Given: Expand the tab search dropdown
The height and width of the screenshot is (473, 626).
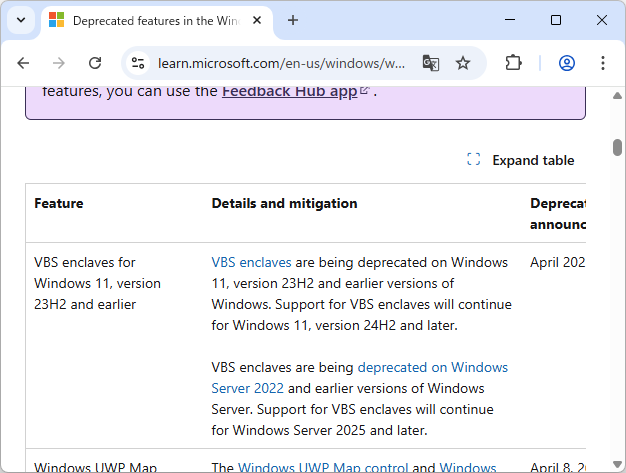Looking at the screenshot, I should (x=21, y=20).
